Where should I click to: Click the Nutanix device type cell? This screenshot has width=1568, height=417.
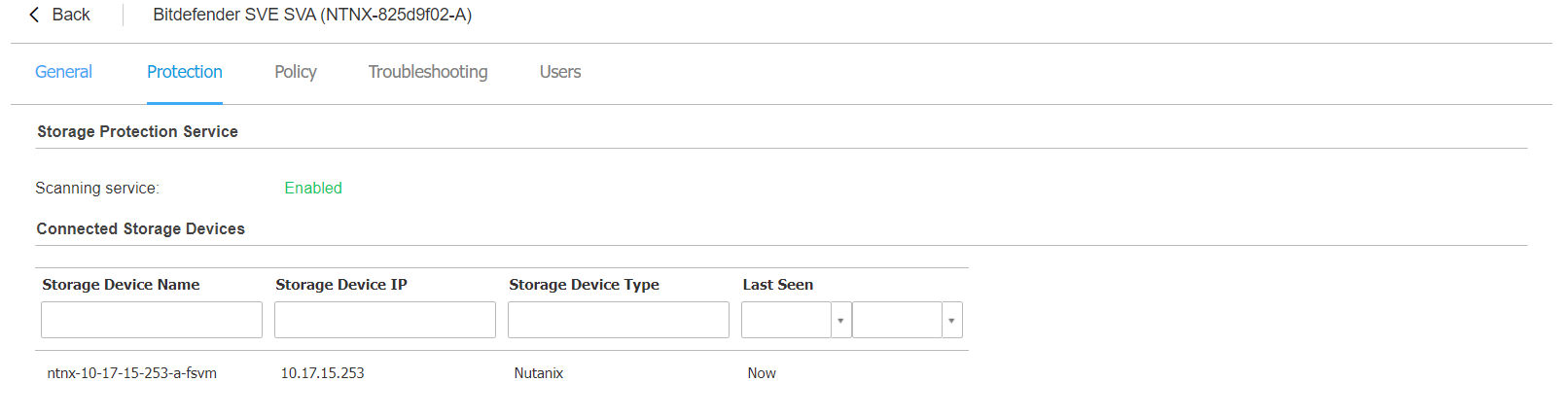539,373
